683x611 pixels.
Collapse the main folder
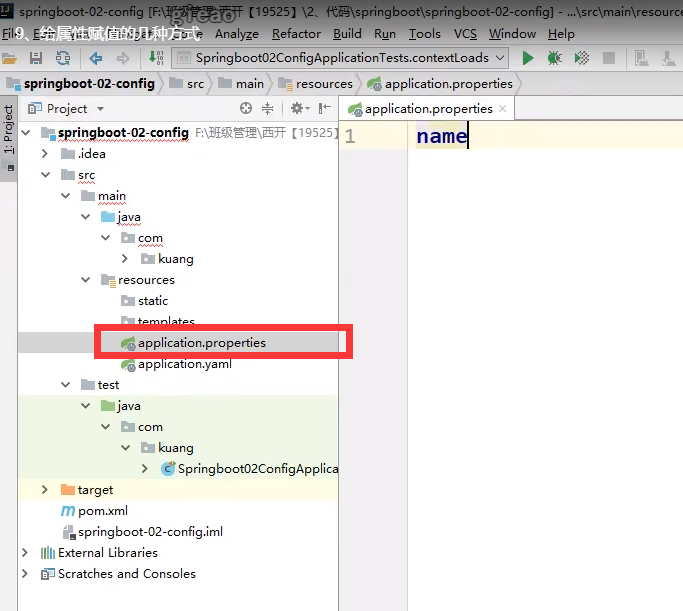tap(65, 196)
